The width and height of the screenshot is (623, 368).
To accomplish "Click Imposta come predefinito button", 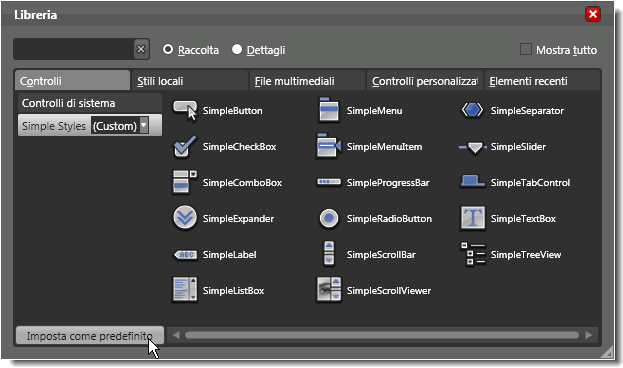I will [90, 336].
